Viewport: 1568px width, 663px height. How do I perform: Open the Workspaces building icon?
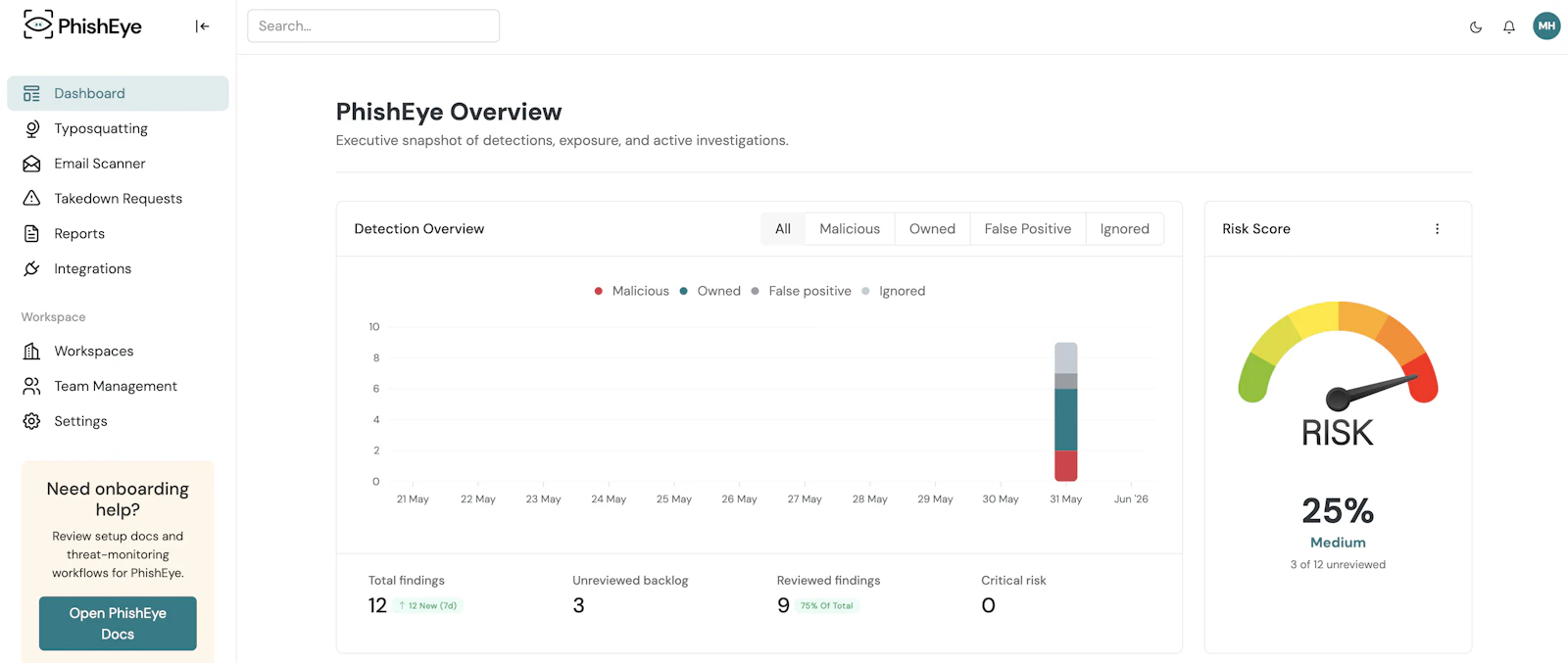coord(32,351)
